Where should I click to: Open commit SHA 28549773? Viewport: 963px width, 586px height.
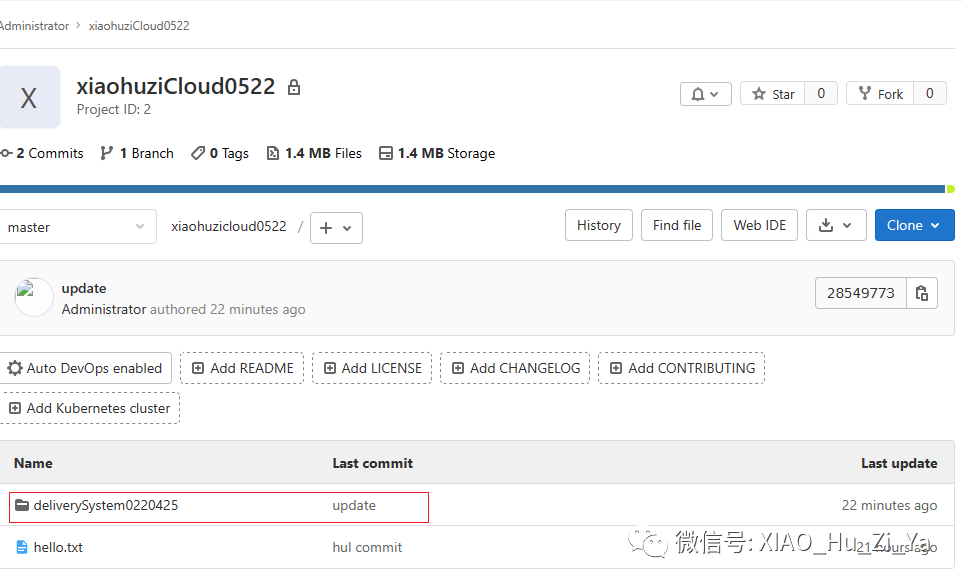[860, 293]
